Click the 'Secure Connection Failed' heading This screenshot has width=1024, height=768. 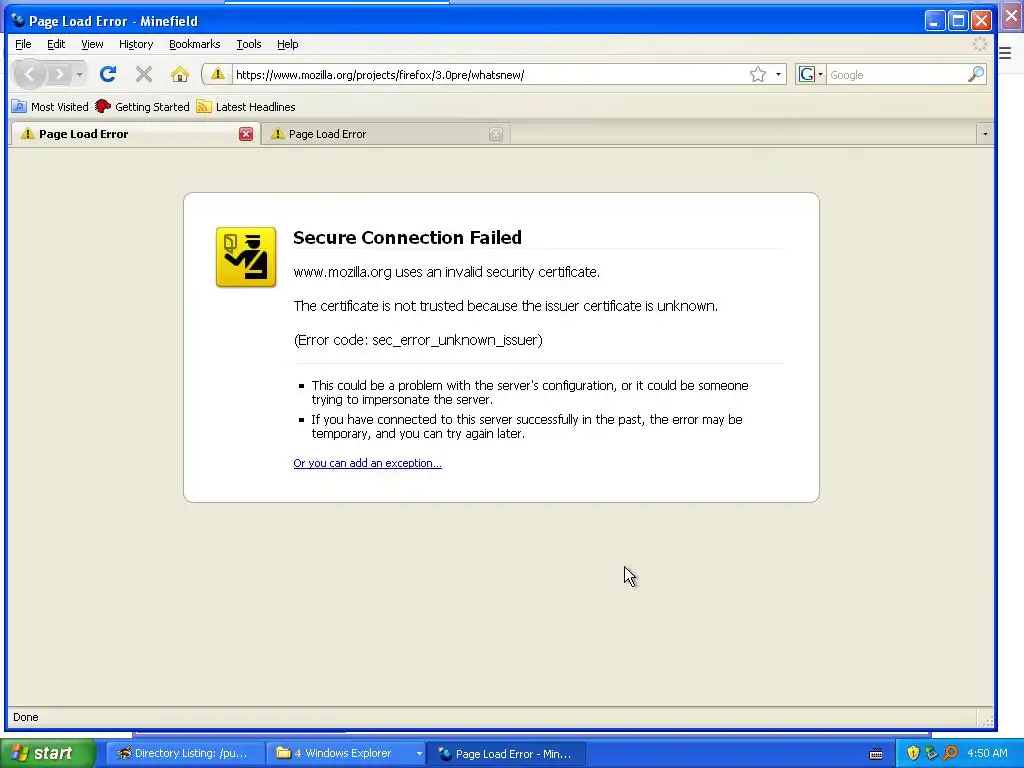[407, 237]
